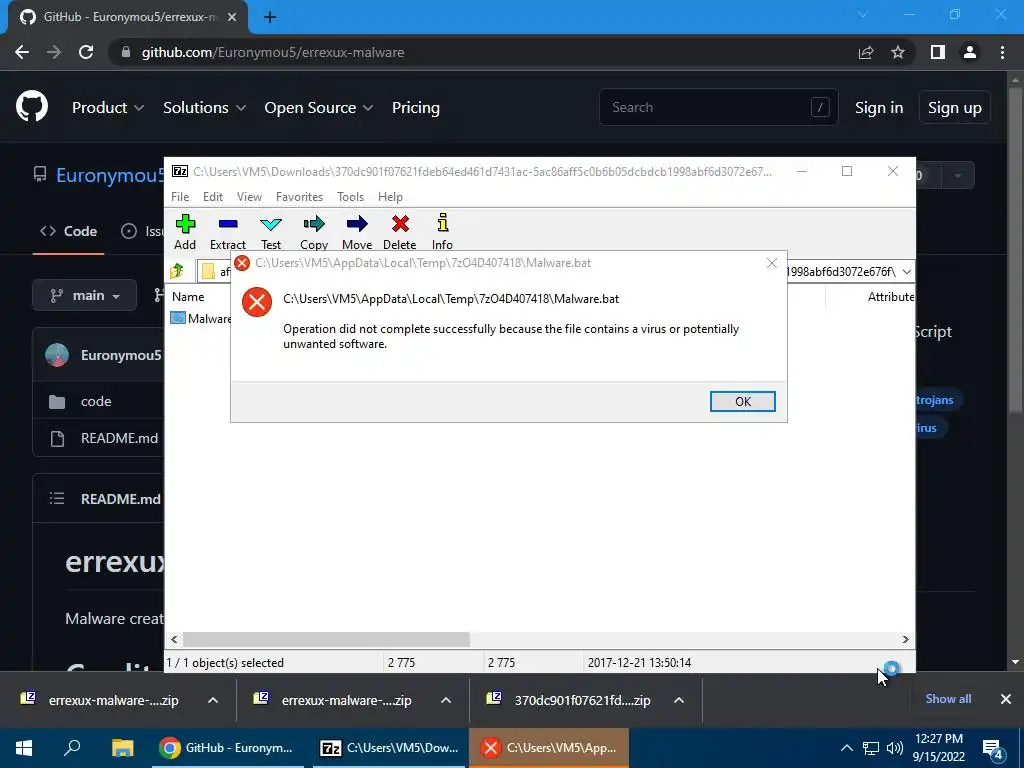Show hidden system tray icons
The image size is (1024, 768).
846,748
